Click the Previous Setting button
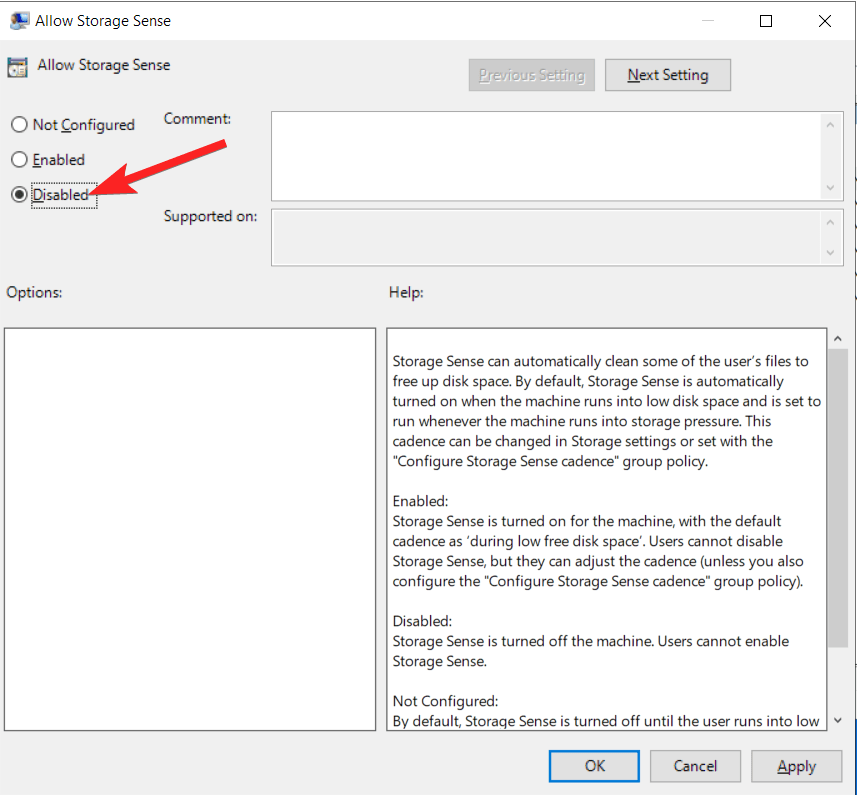 (531, 75)
